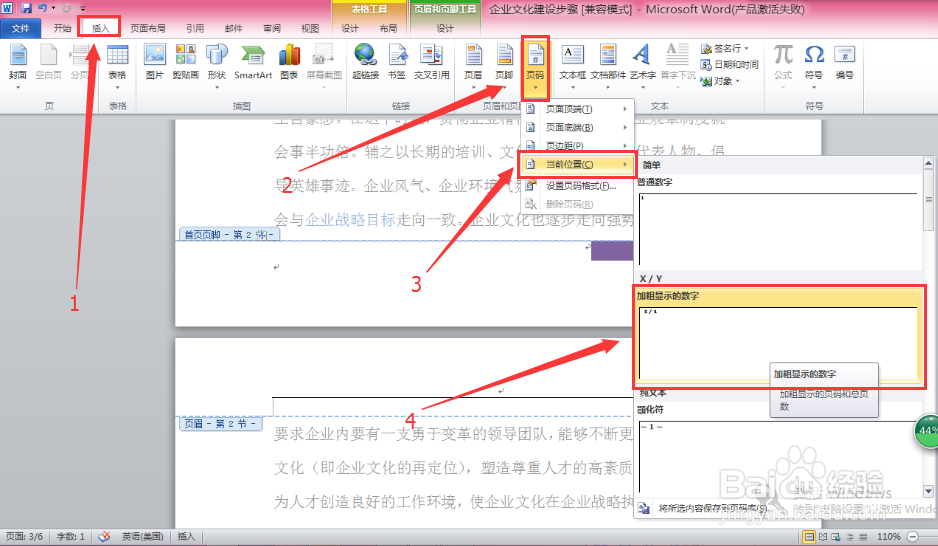Expand Current Position (当前位置) submenu
The height and width of the screenshot is (546, 938).
pos(577,164)
